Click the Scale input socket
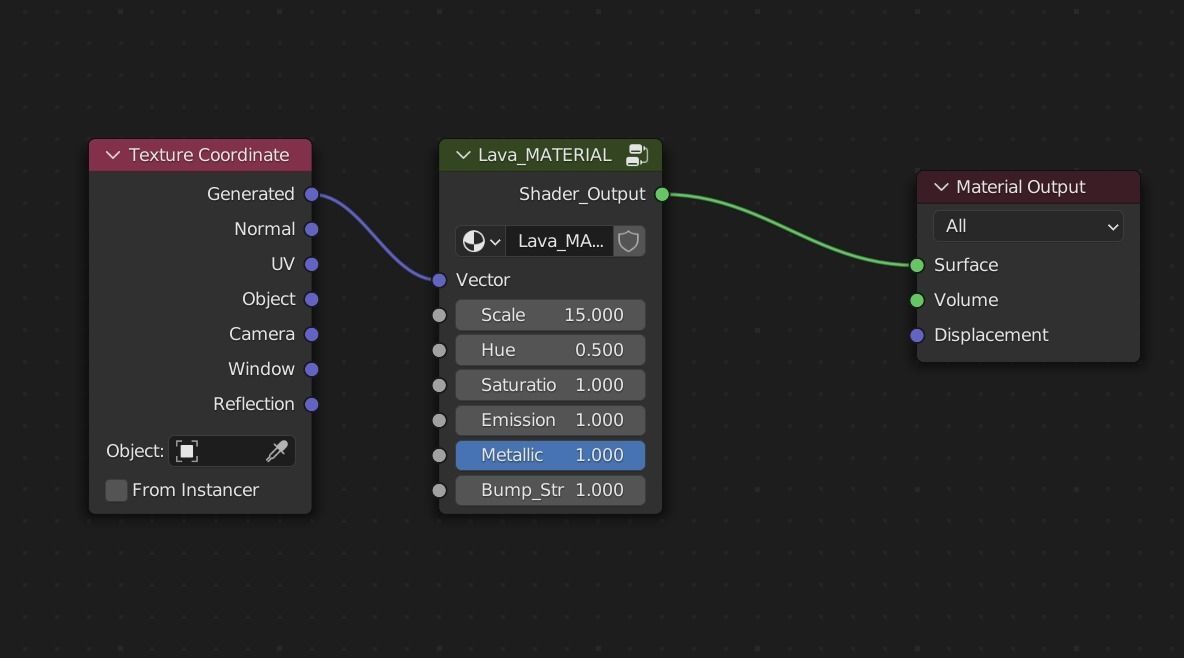 pyautogui.click(x=439, y=315)
